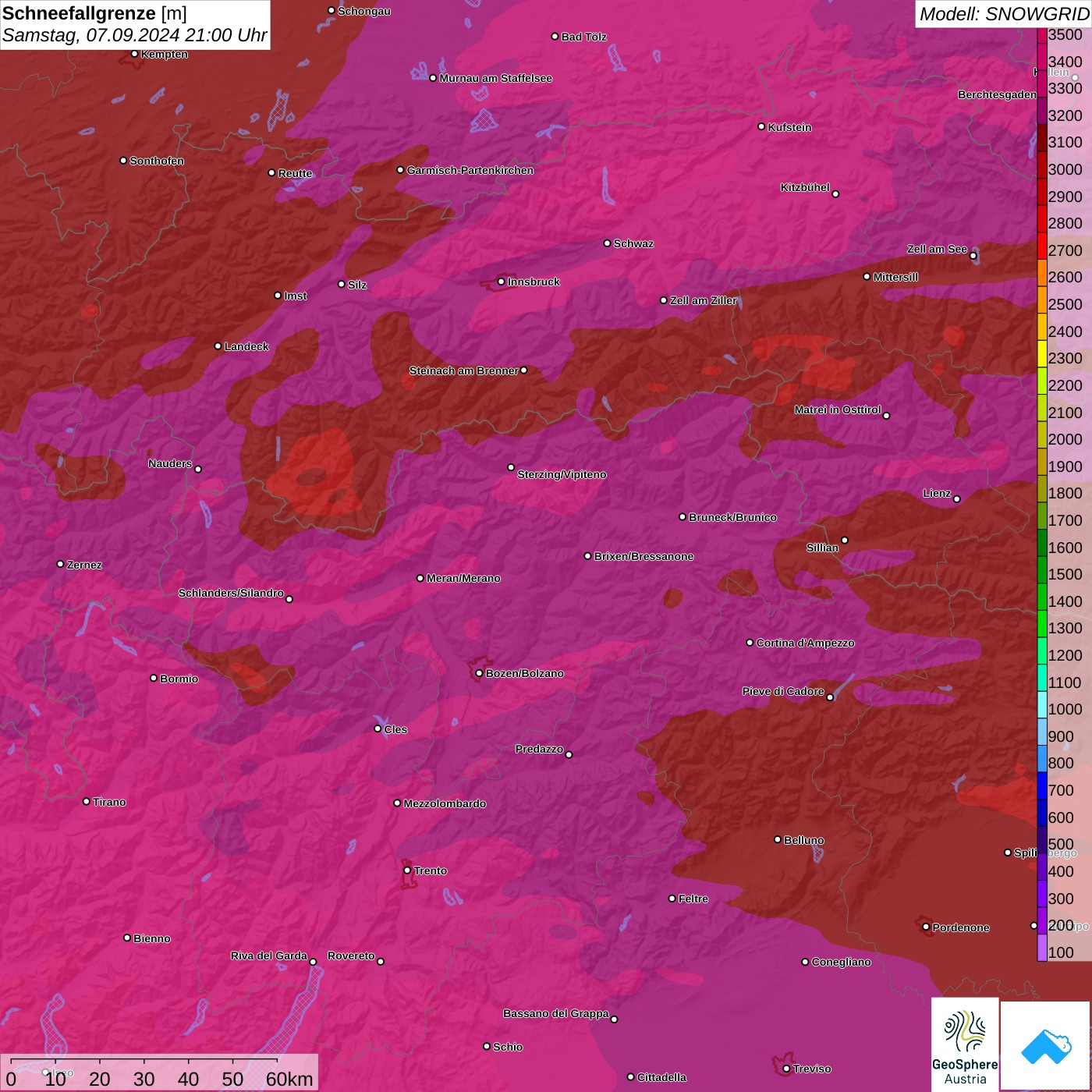Click the 2300 yellow legend swatch
This screenshot has width=1092, height=1092.
[x=1042, y=353]
